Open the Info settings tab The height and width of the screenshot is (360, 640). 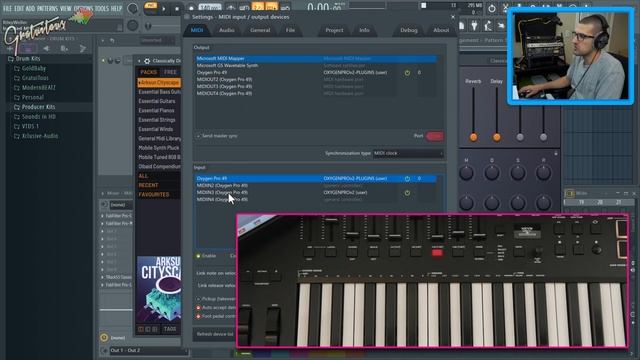(x=364, y=30)
